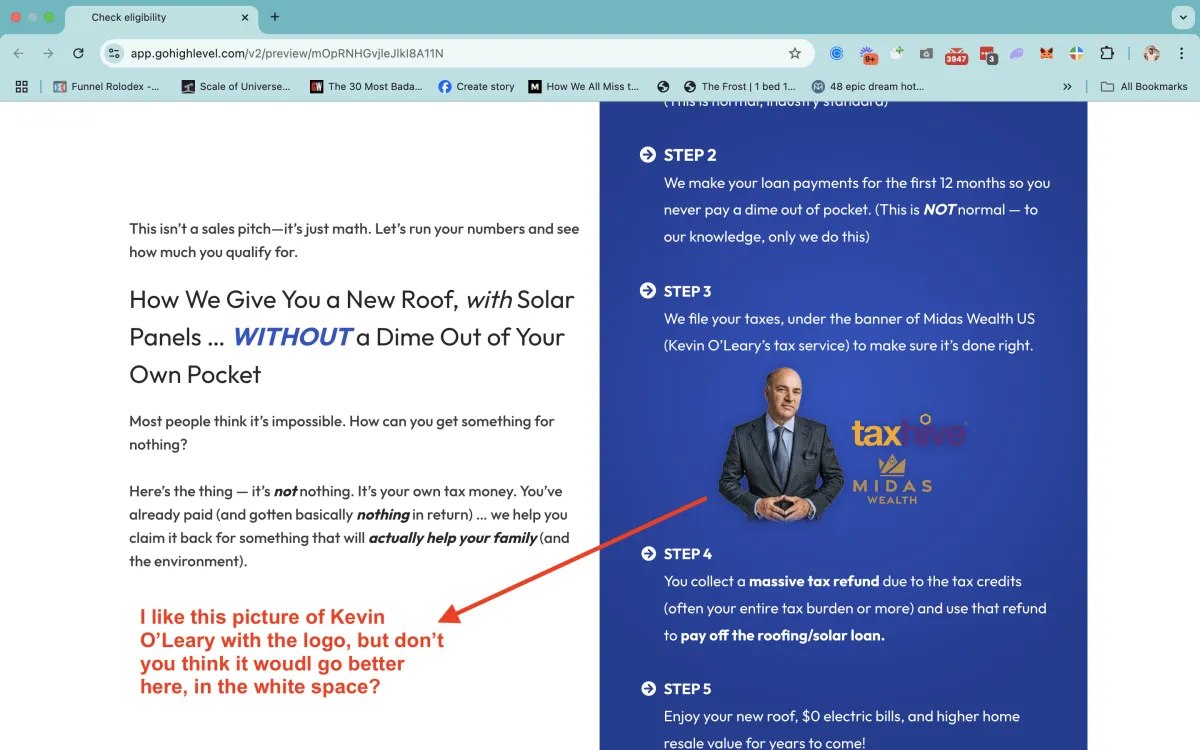Screen dimensions: 1200x750
Task: Open the Scale of Universe bookmark
Action: (236, 86)
